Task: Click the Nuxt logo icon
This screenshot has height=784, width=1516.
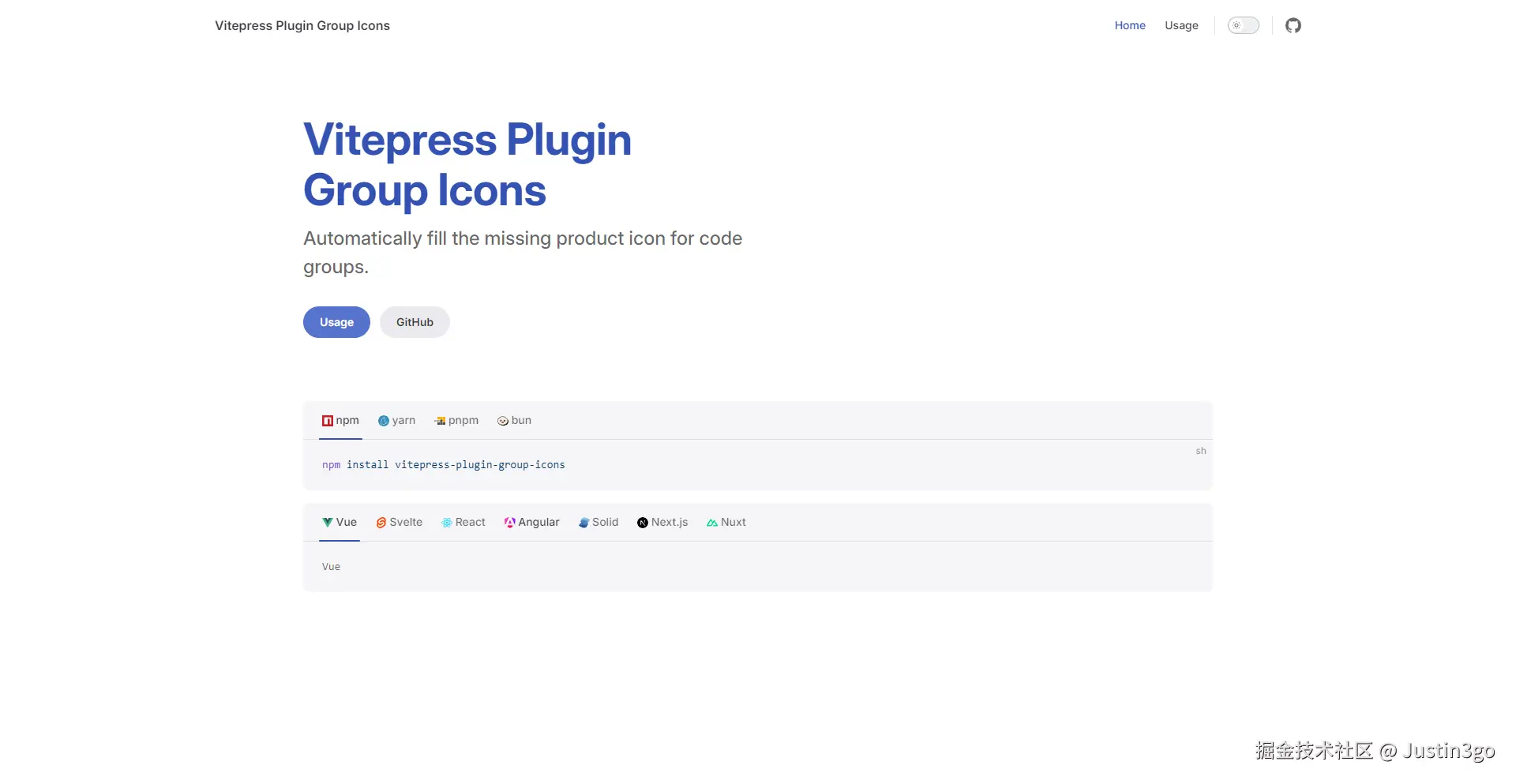Action: (x=712, y=523)
